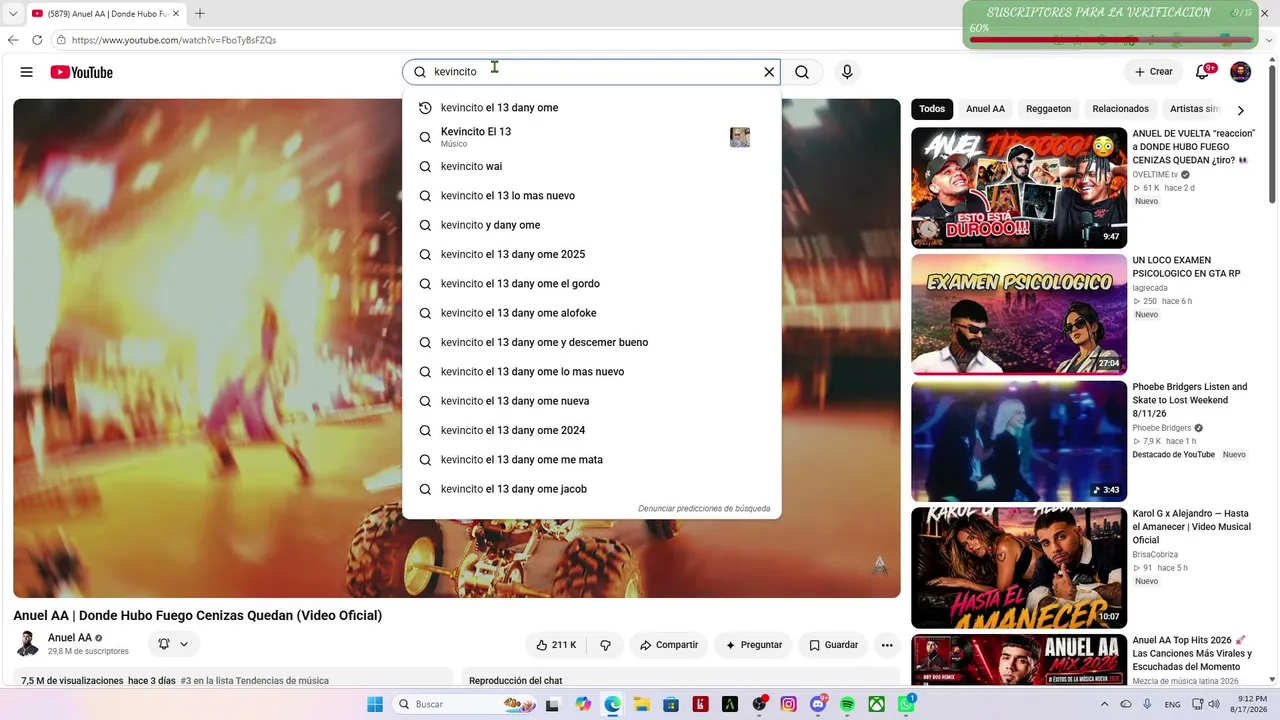Pick the 'kevincito wai' suggestion
The width and height of the screenshot is (1280, 720).
pos(591,167)
